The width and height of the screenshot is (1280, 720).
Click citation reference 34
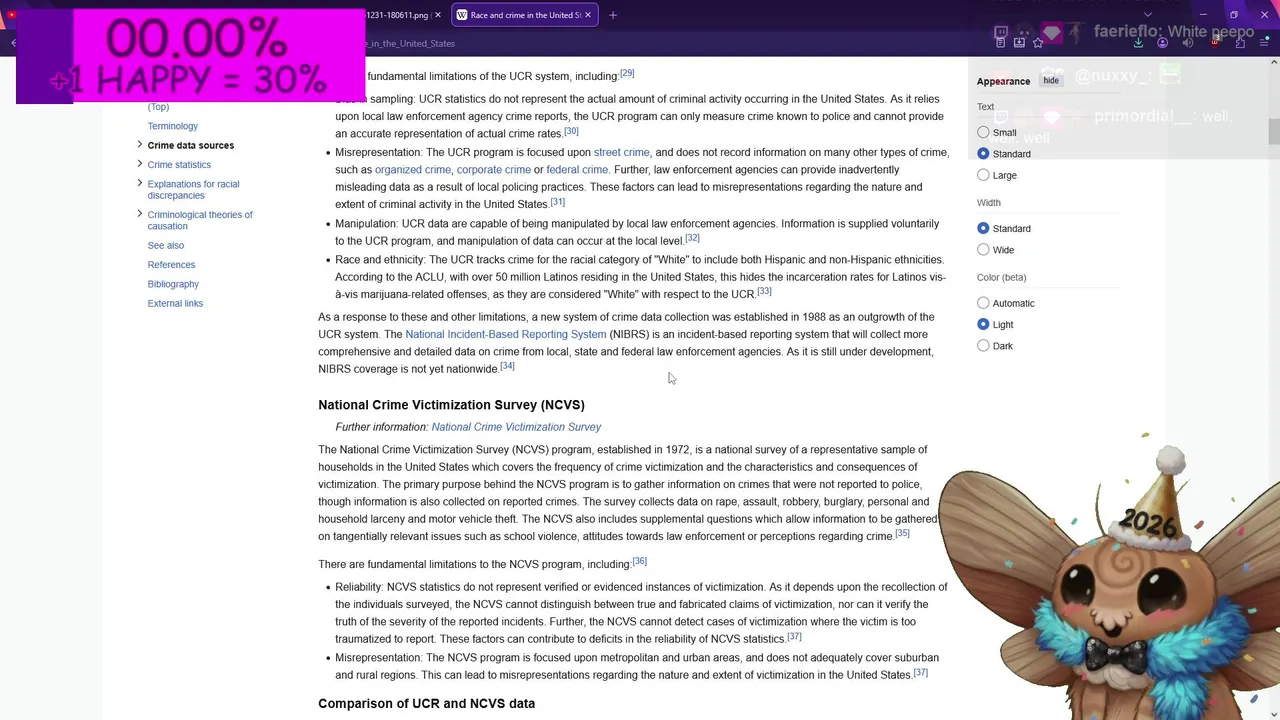(x=507, y=366)
